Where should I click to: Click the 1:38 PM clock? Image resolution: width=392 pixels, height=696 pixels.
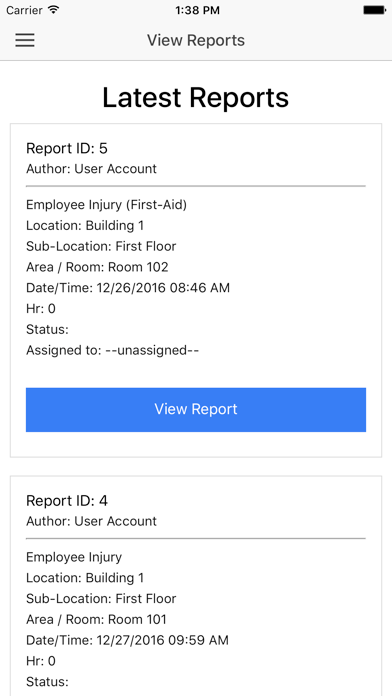tap(197, 10)
